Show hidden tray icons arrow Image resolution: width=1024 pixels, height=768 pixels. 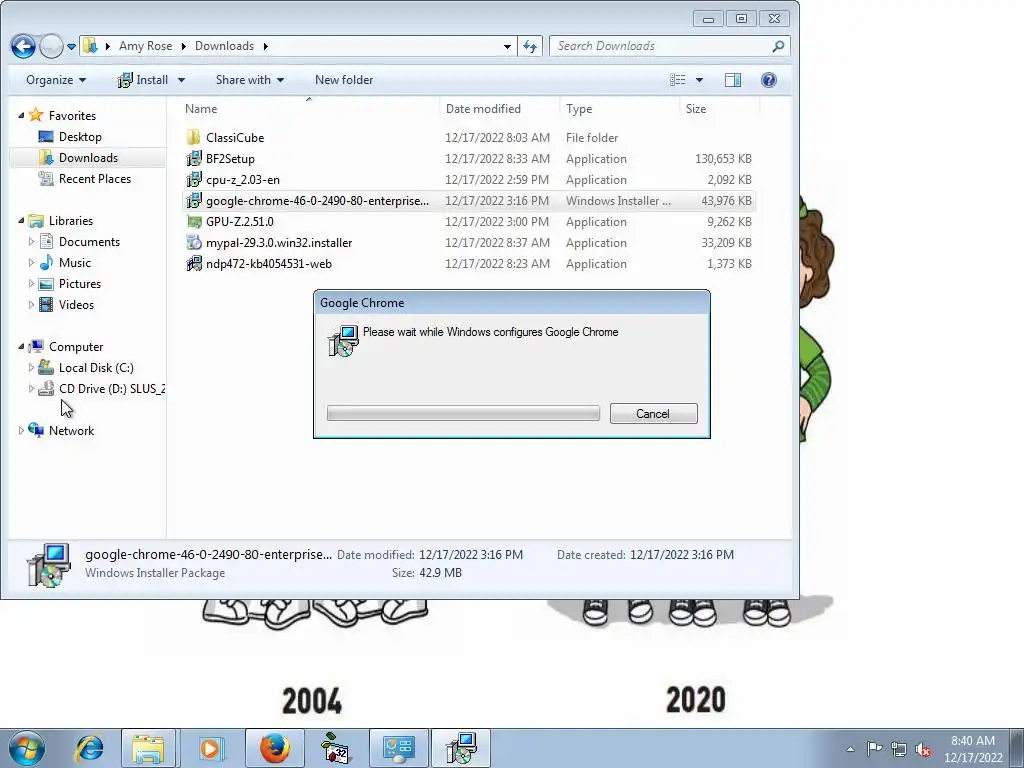point(850,749)
